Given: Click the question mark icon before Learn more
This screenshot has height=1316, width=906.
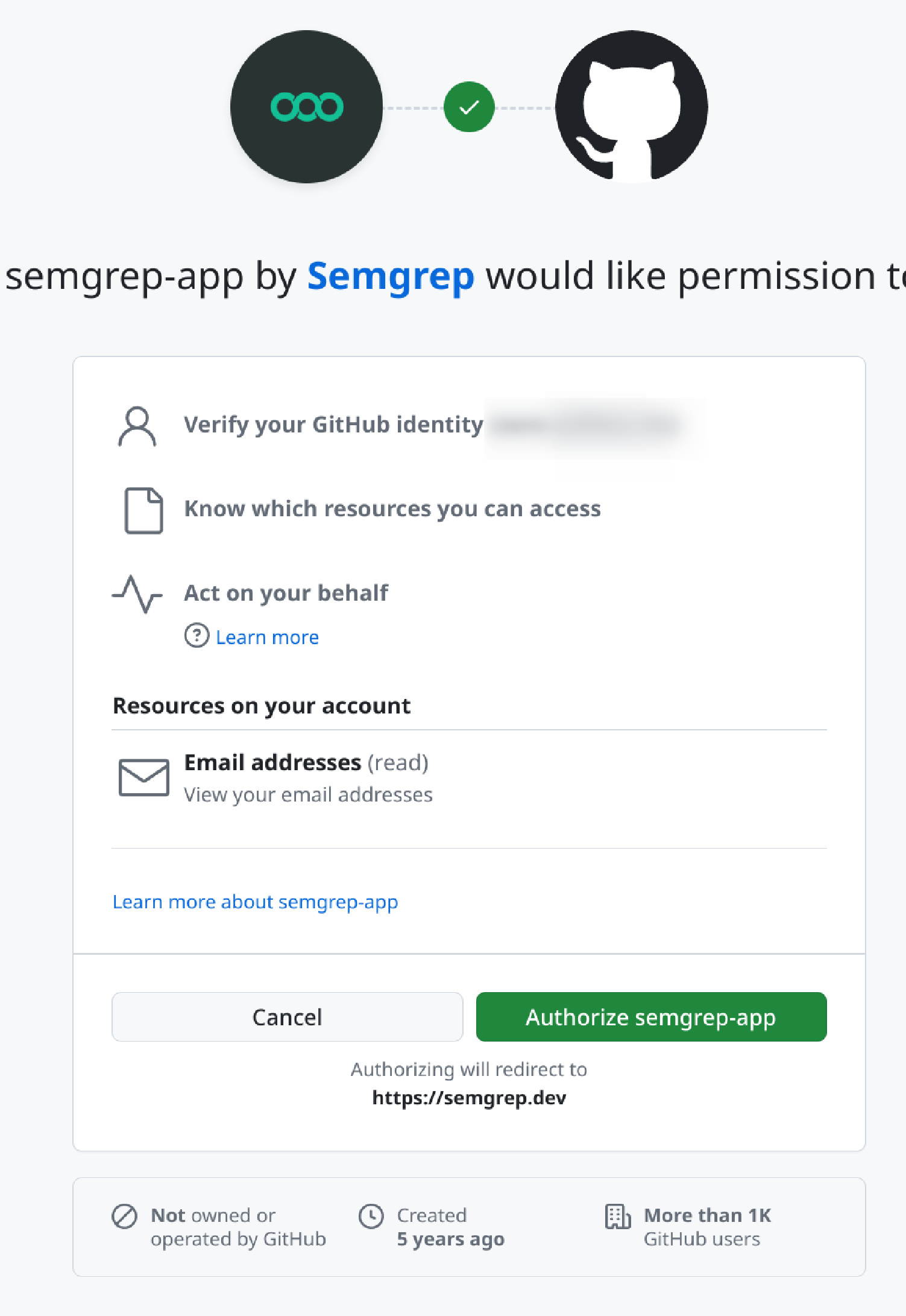Looking at the screenshot, I should [196, 636].
